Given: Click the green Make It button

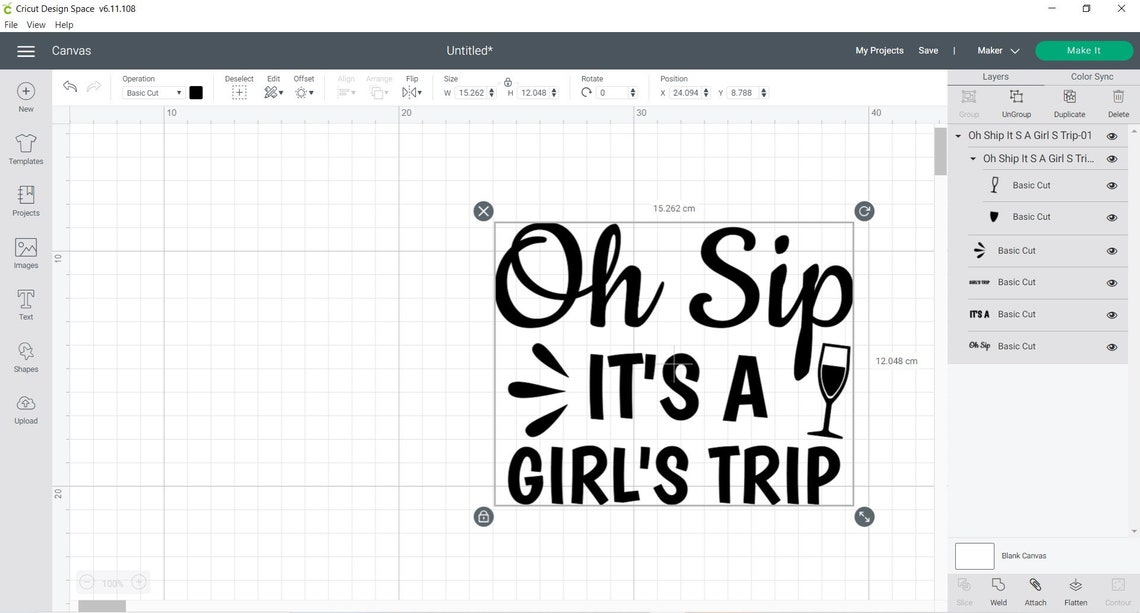Looking at the screenshot, I should 1084,50.
